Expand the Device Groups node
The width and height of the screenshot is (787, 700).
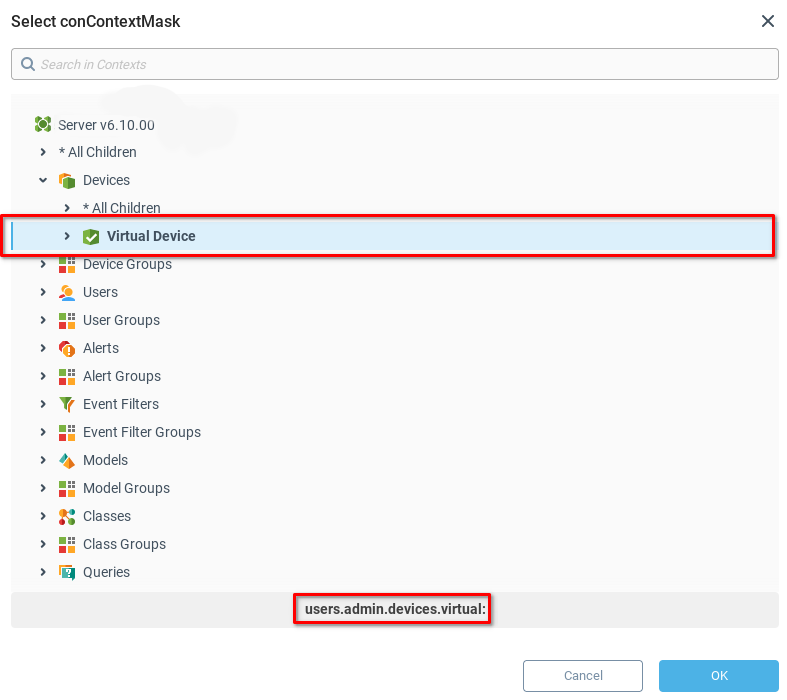[43, 264]
